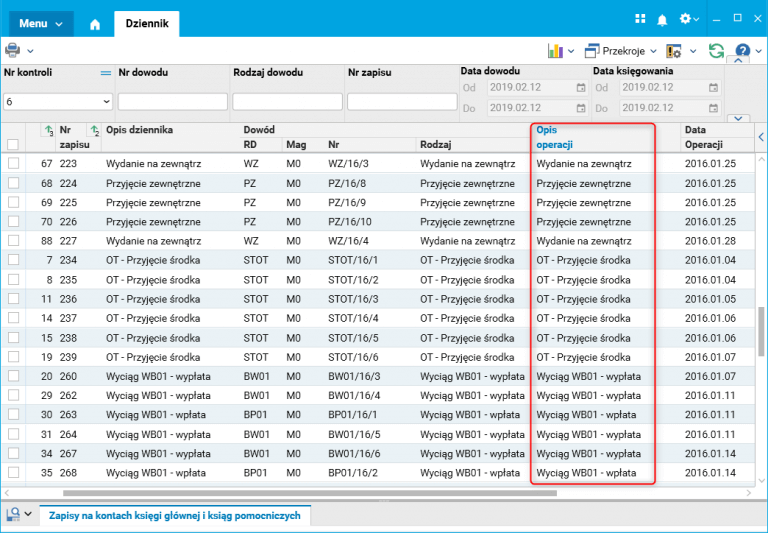Focus the Nr zapisu filter field
The image size is (768, 533).
(402, 102)
